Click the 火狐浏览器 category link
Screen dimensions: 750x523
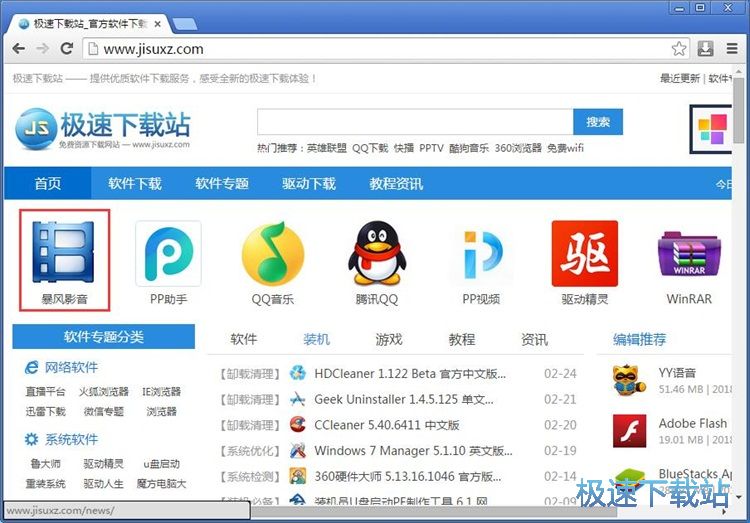tap(104, 391)
